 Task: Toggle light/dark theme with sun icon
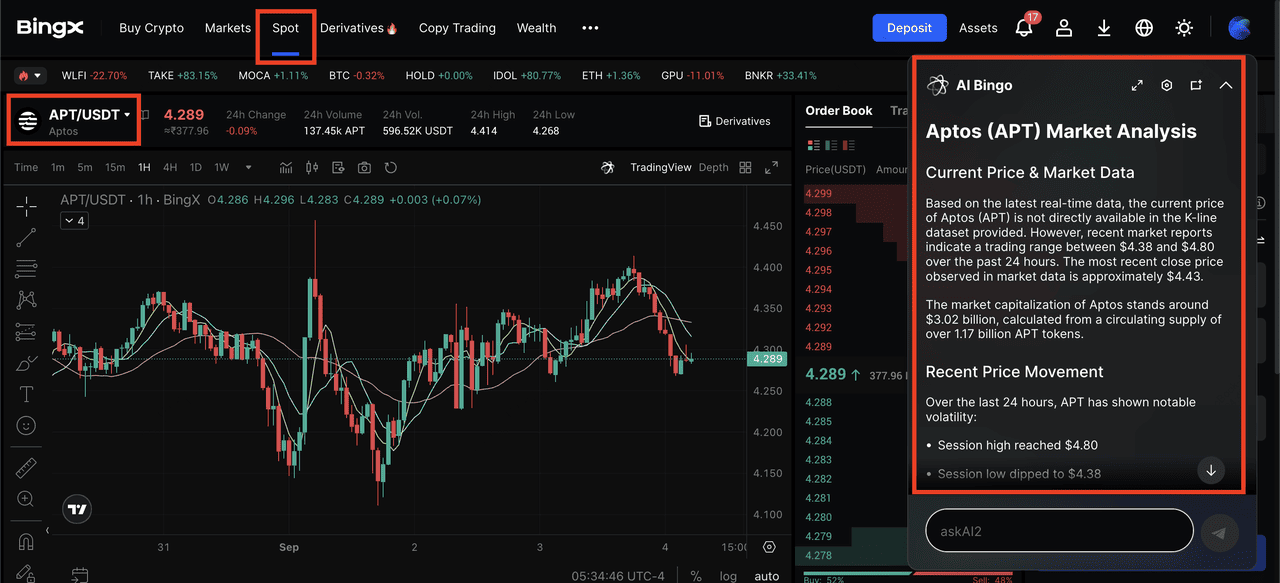pyautogui.click(x=1184, y=28)
